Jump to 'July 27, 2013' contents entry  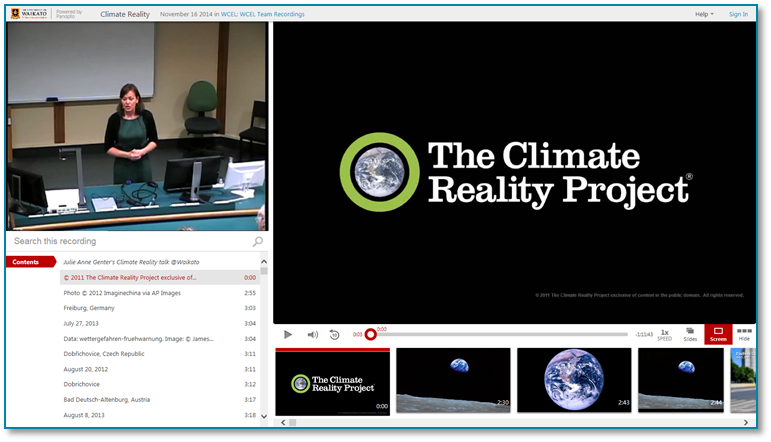click(160, 324)
